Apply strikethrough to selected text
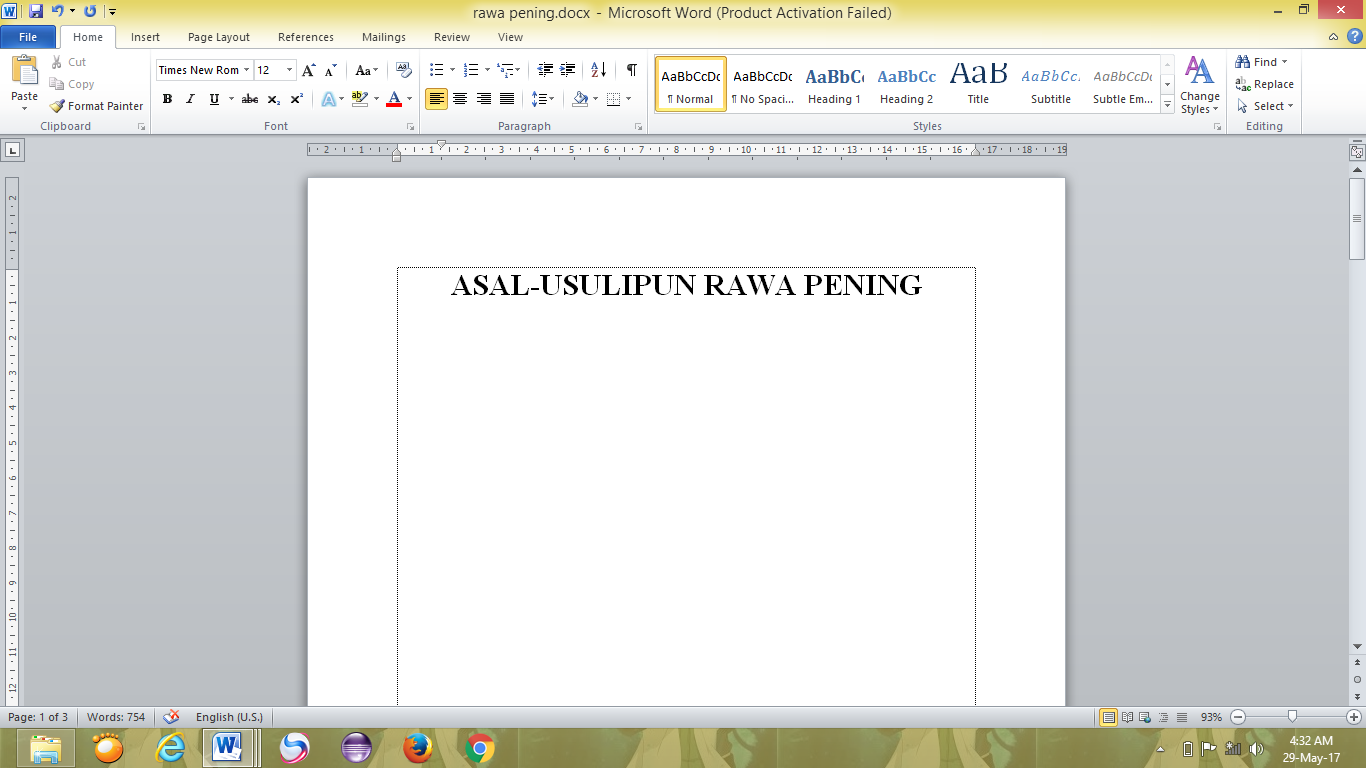The height and width of the screenshot is (768, 1366). 249,99
